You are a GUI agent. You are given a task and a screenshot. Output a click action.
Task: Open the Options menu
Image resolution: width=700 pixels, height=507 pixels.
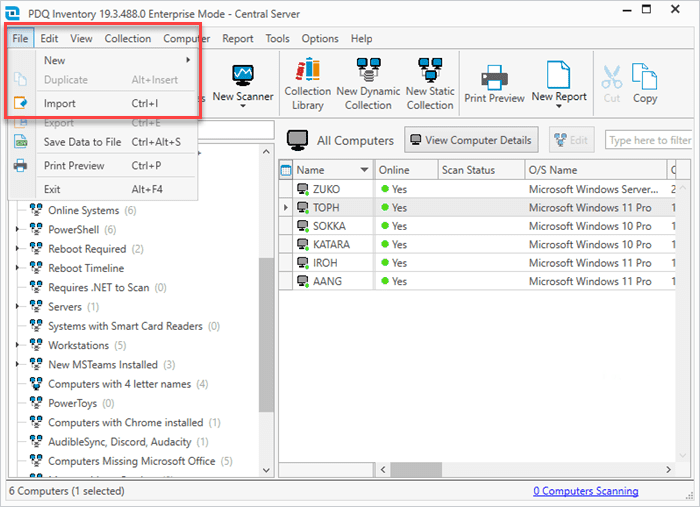(x=320, y=38)
